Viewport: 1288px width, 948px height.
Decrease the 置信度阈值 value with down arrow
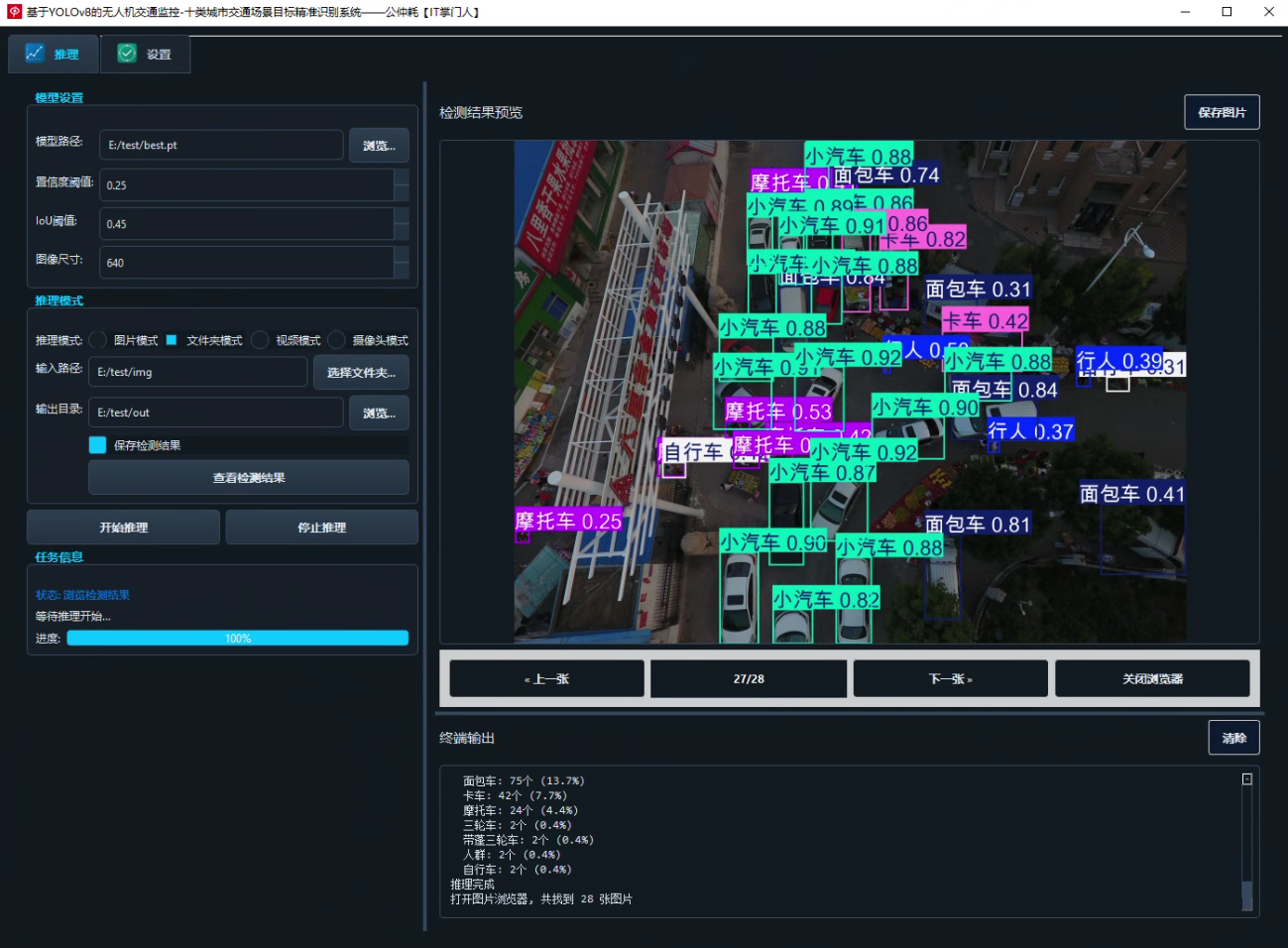tap(401, 192)
